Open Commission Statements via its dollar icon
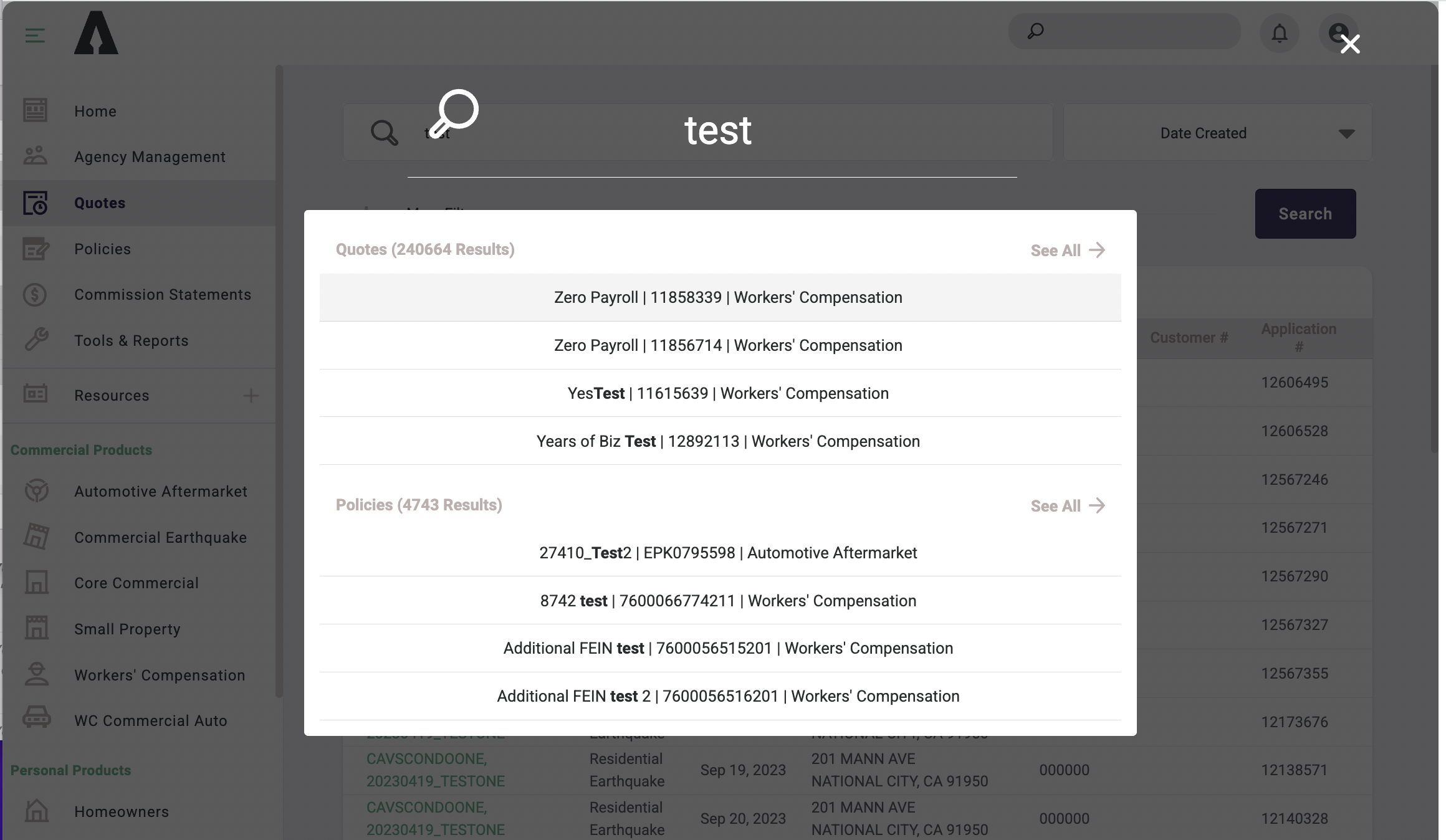 pos(36,294)
